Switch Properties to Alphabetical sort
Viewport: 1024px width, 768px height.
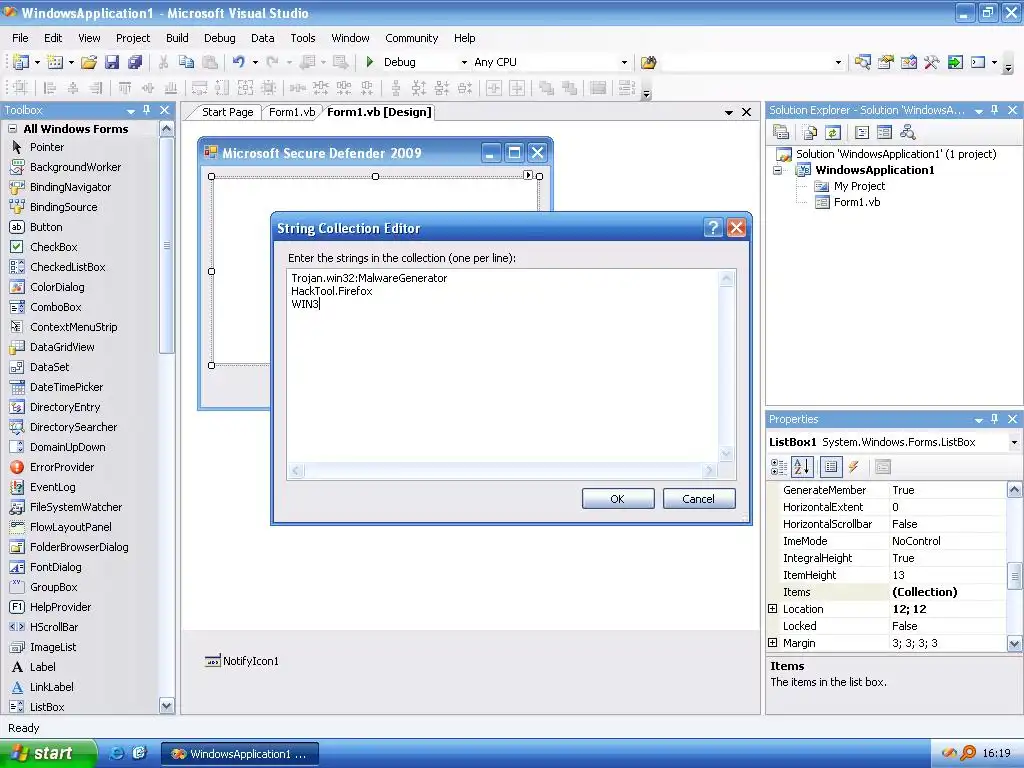[801, 466]
